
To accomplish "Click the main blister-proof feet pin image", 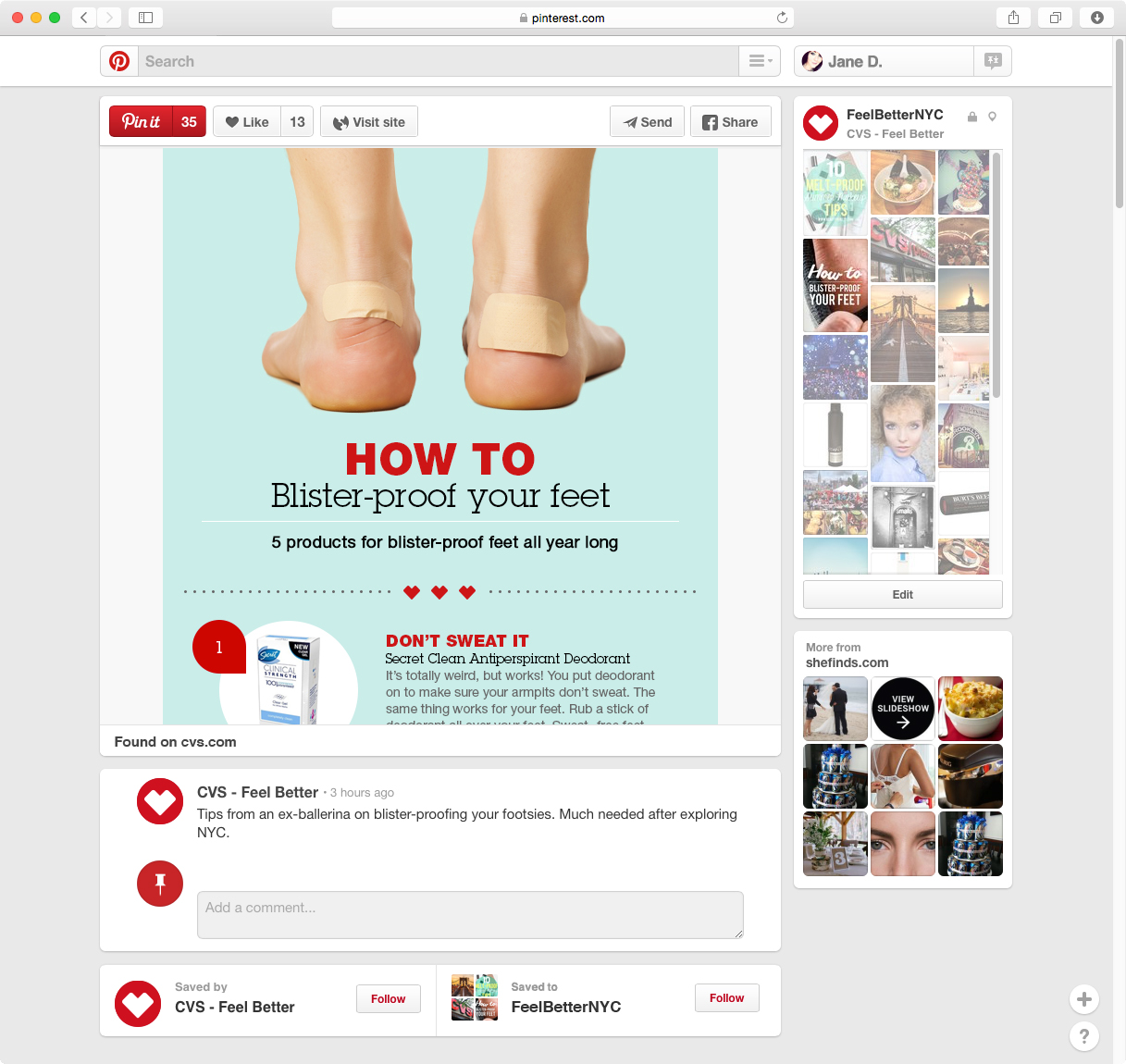I will 440,436.
